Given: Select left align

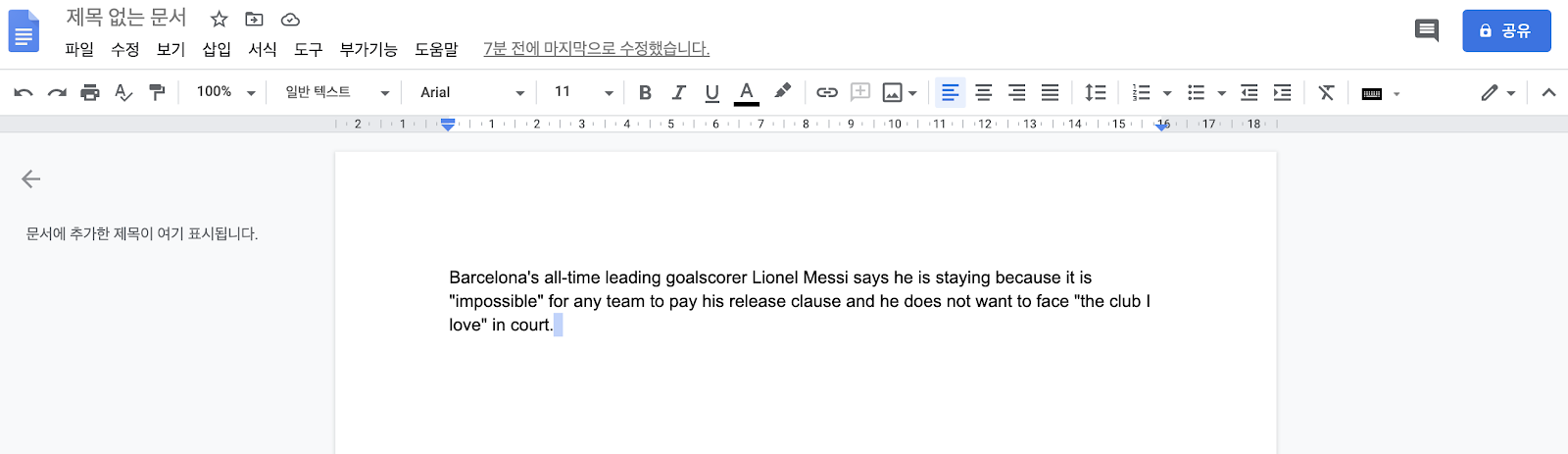Looking at the screenshot, I should pyautogui.click(x=950, y=92).
